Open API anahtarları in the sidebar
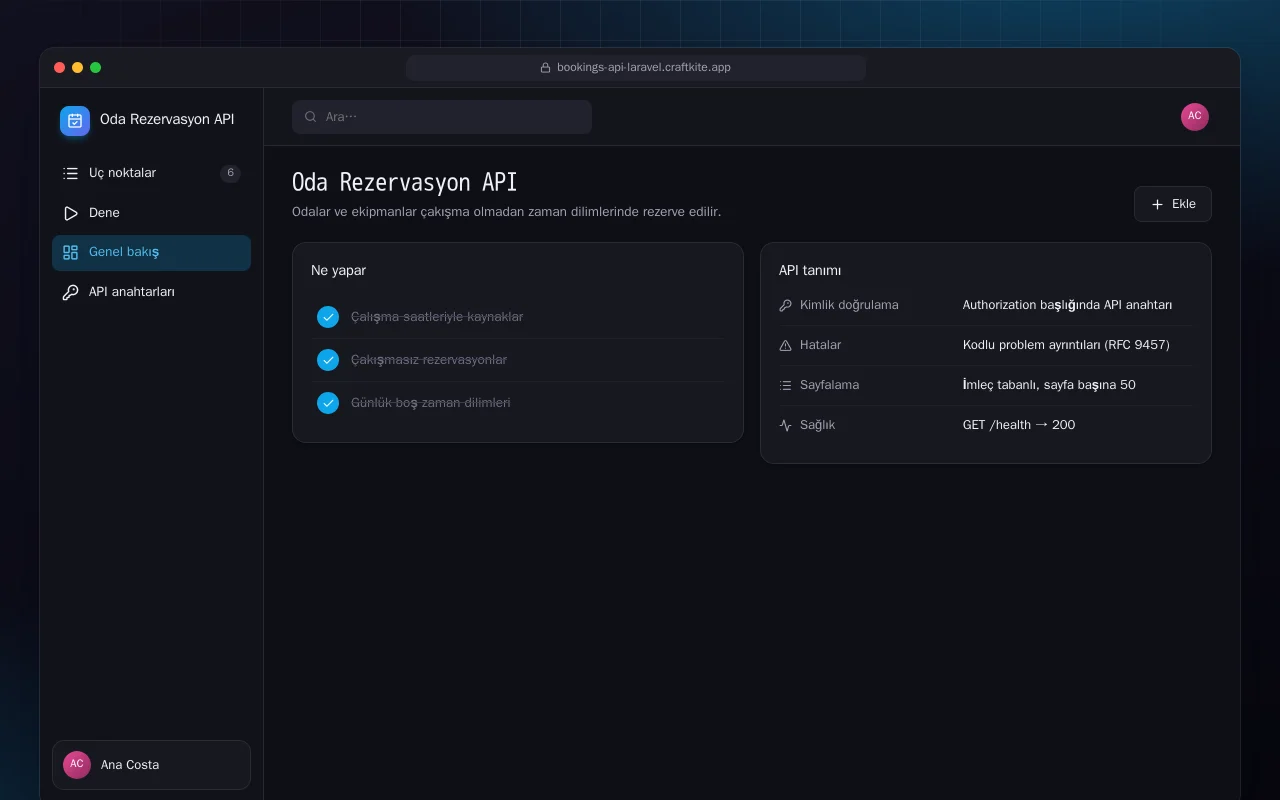 click(x=151, y=293)
